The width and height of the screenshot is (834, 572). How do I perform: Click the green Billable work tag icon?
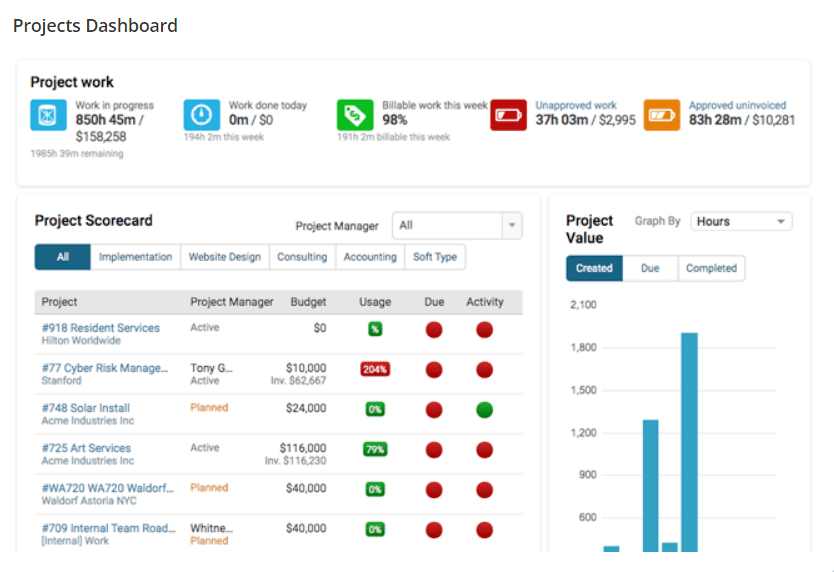(x=355, y=115)
